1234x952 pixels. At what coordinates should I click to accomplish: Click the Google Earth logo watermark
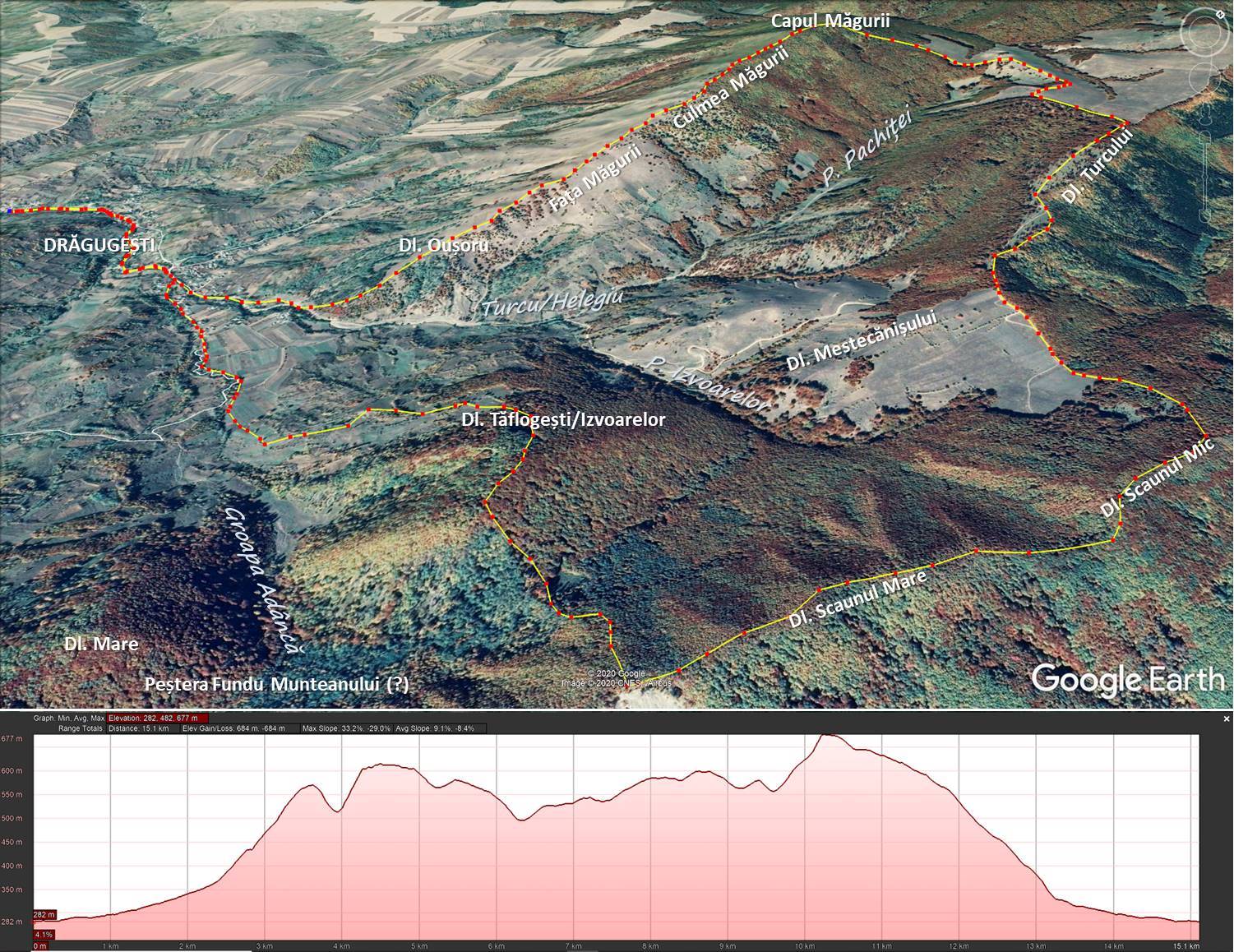coord(1127,680)
